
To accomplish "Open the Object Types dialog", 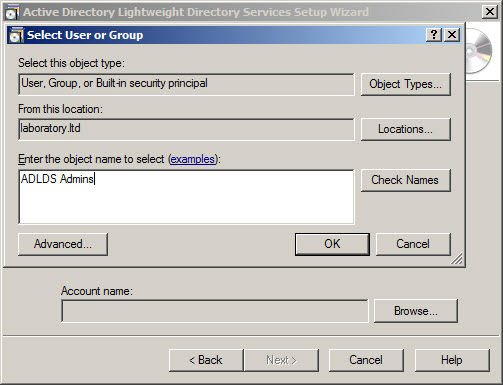I will pyautogui.click(x=406, y=84).
